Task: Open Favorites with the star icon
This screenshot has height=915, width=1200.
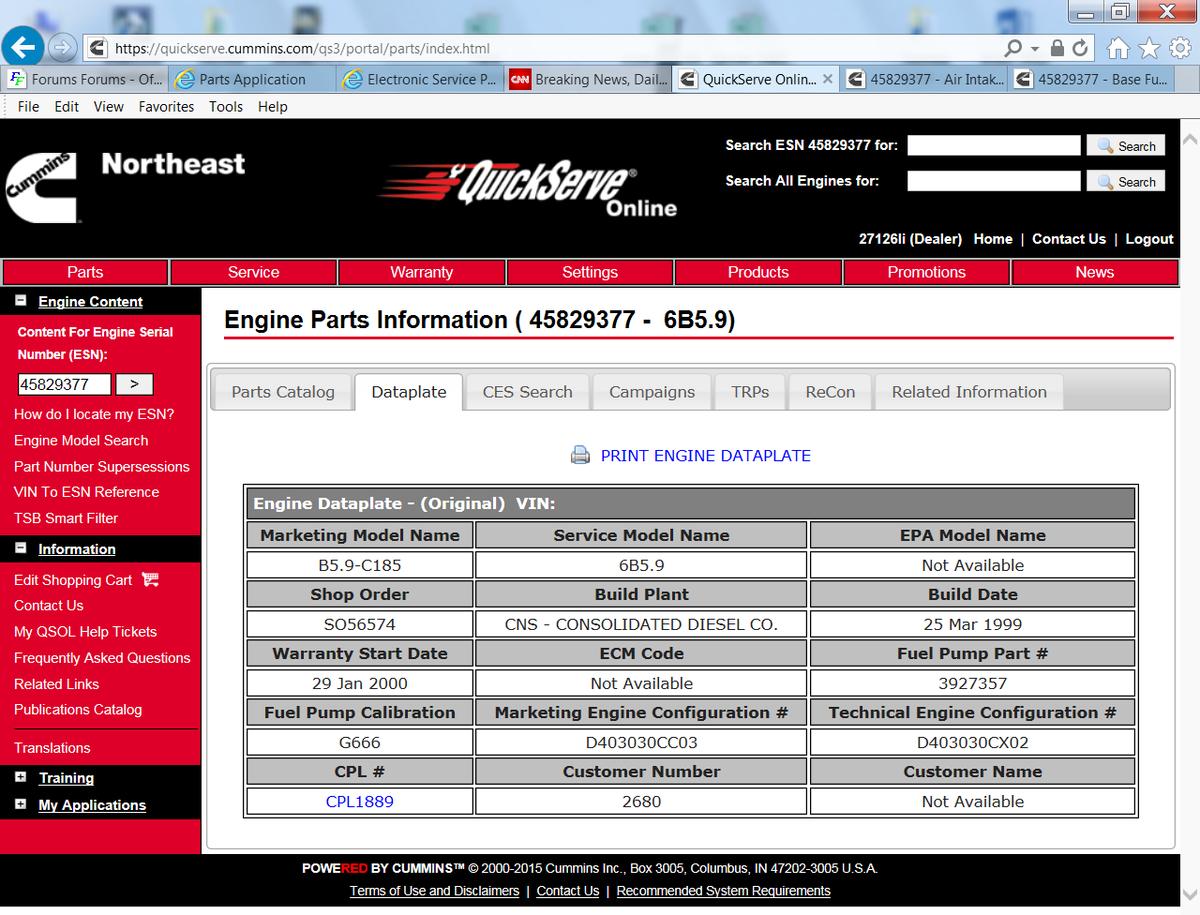Action: coord(1150,47)
